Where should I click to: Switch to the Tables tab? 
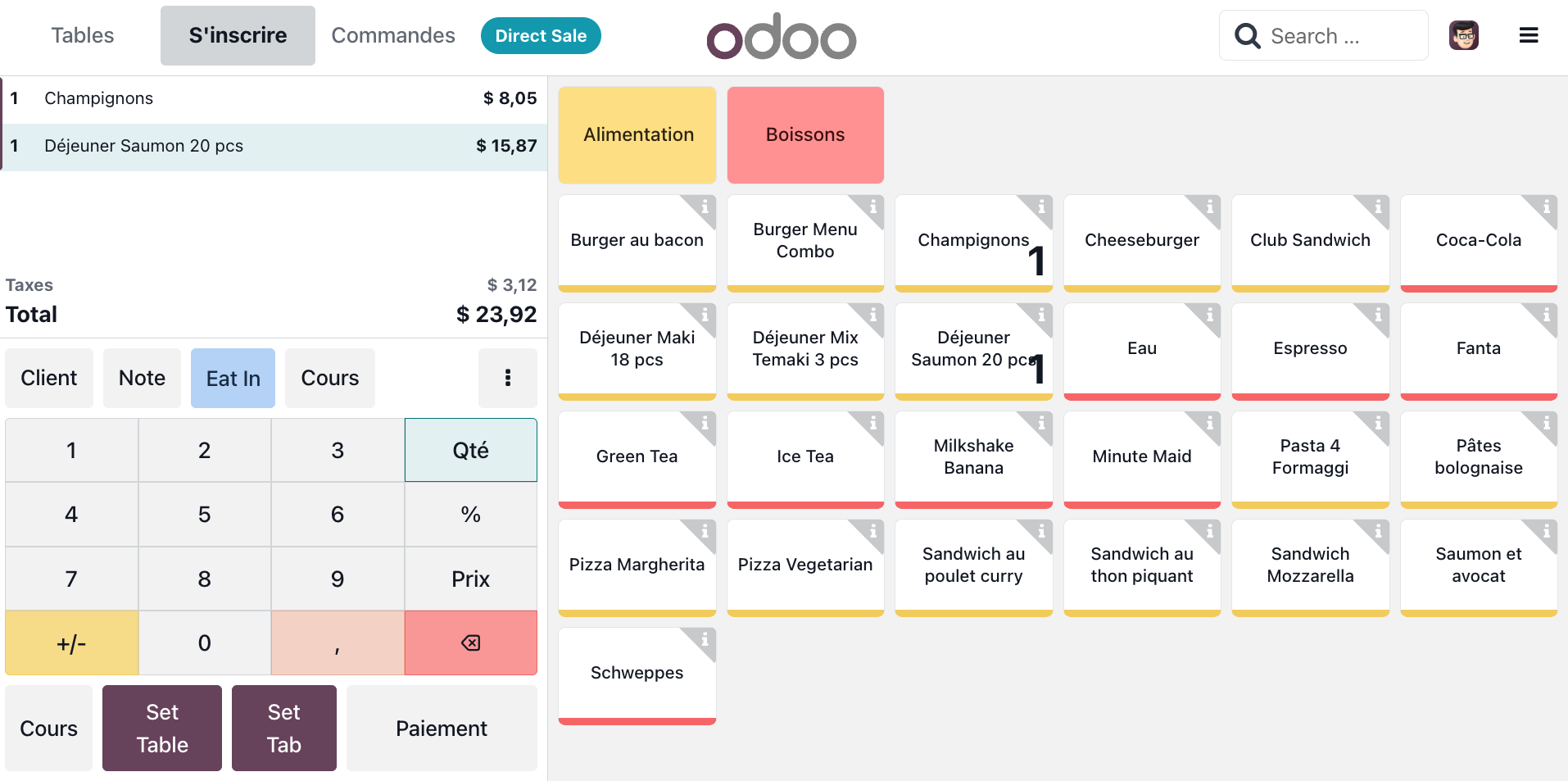(x=82, y=36)
